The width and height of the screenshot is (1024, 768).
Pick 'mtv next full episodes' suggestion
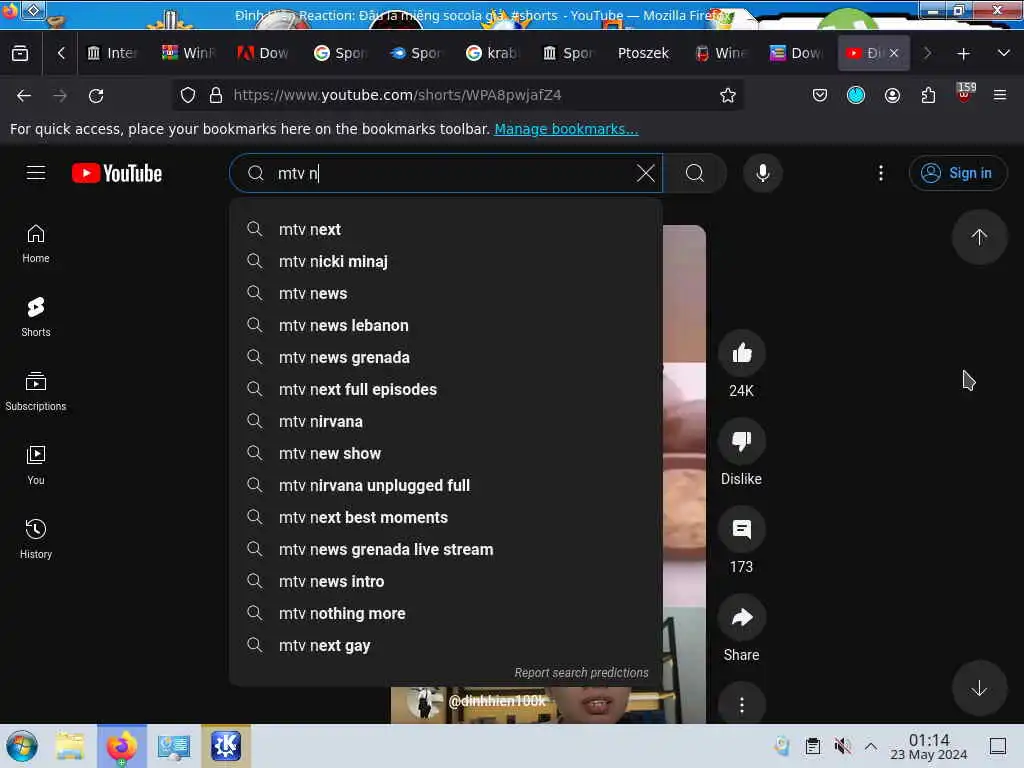[x=445, y=389]
